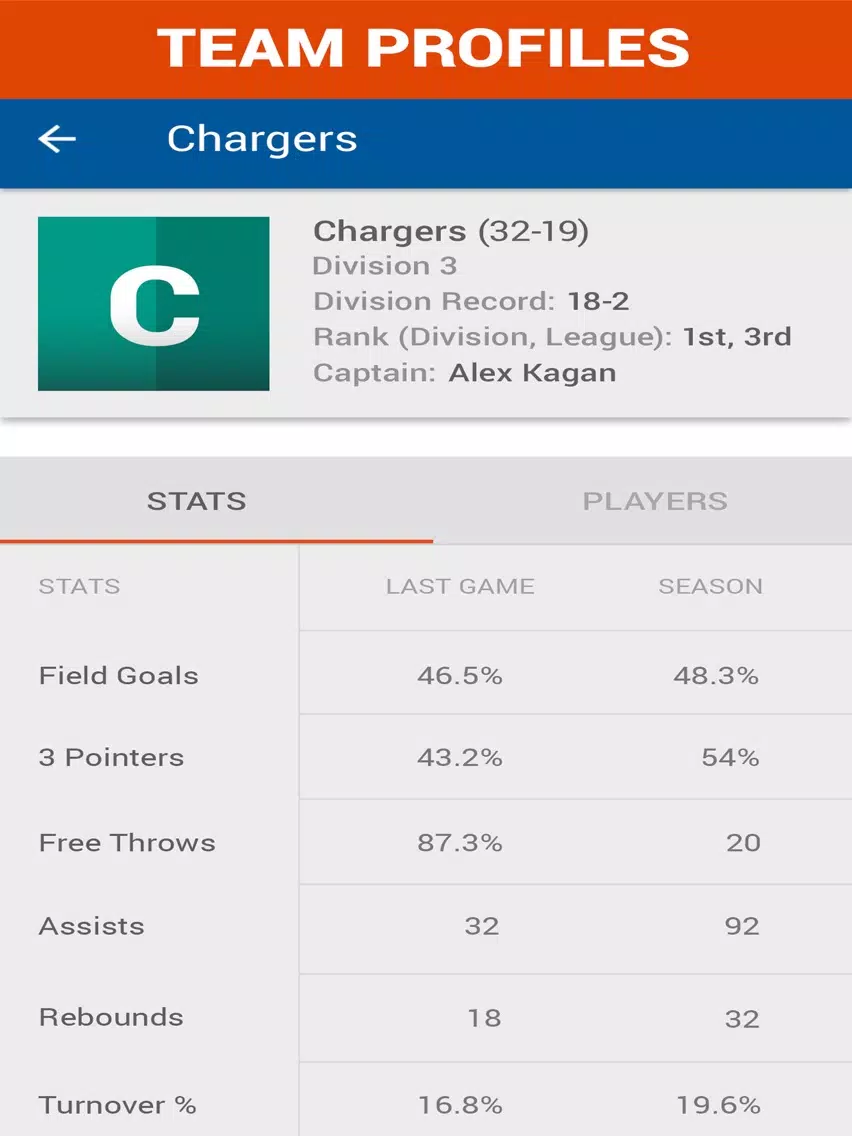Tap the 3 Pointers stat label
Viewport: 852px width, 1136px height.
click(x=111, y=757)
